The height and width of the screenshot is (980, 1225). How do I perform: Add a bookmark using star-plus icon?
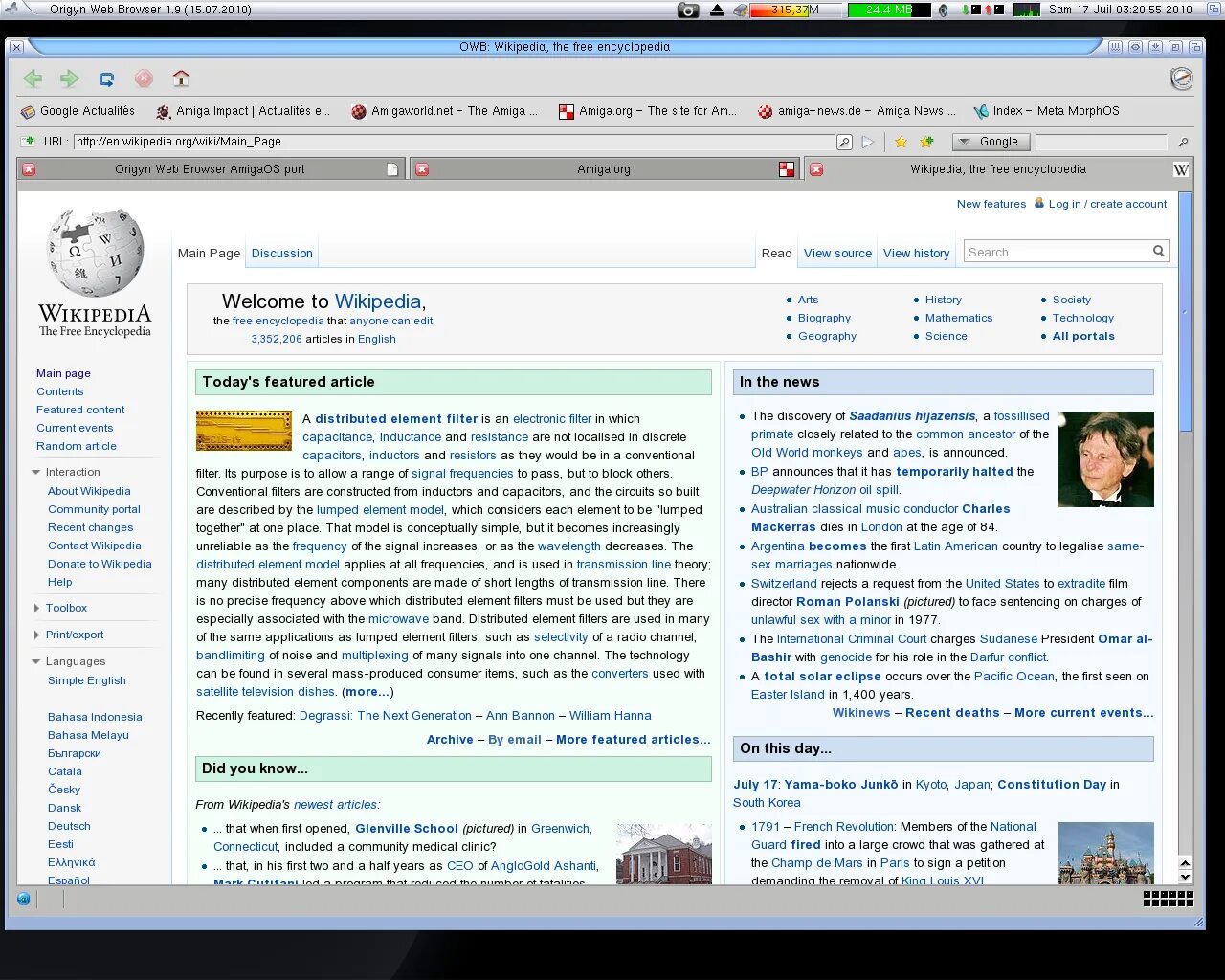click(x=926, y=142)
